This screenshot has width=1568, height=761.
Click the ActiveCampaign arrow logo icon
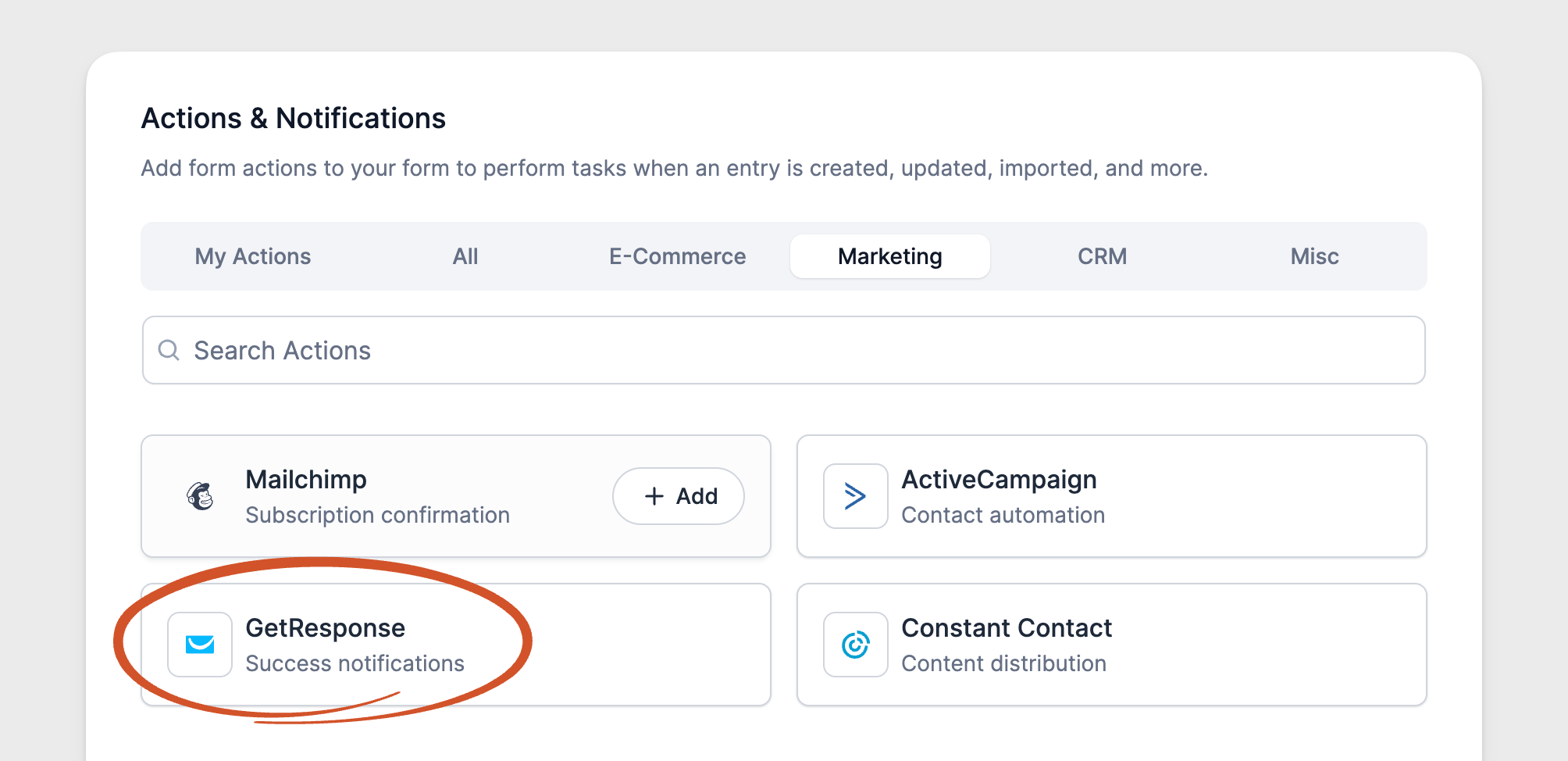click(x=856, y=496)
